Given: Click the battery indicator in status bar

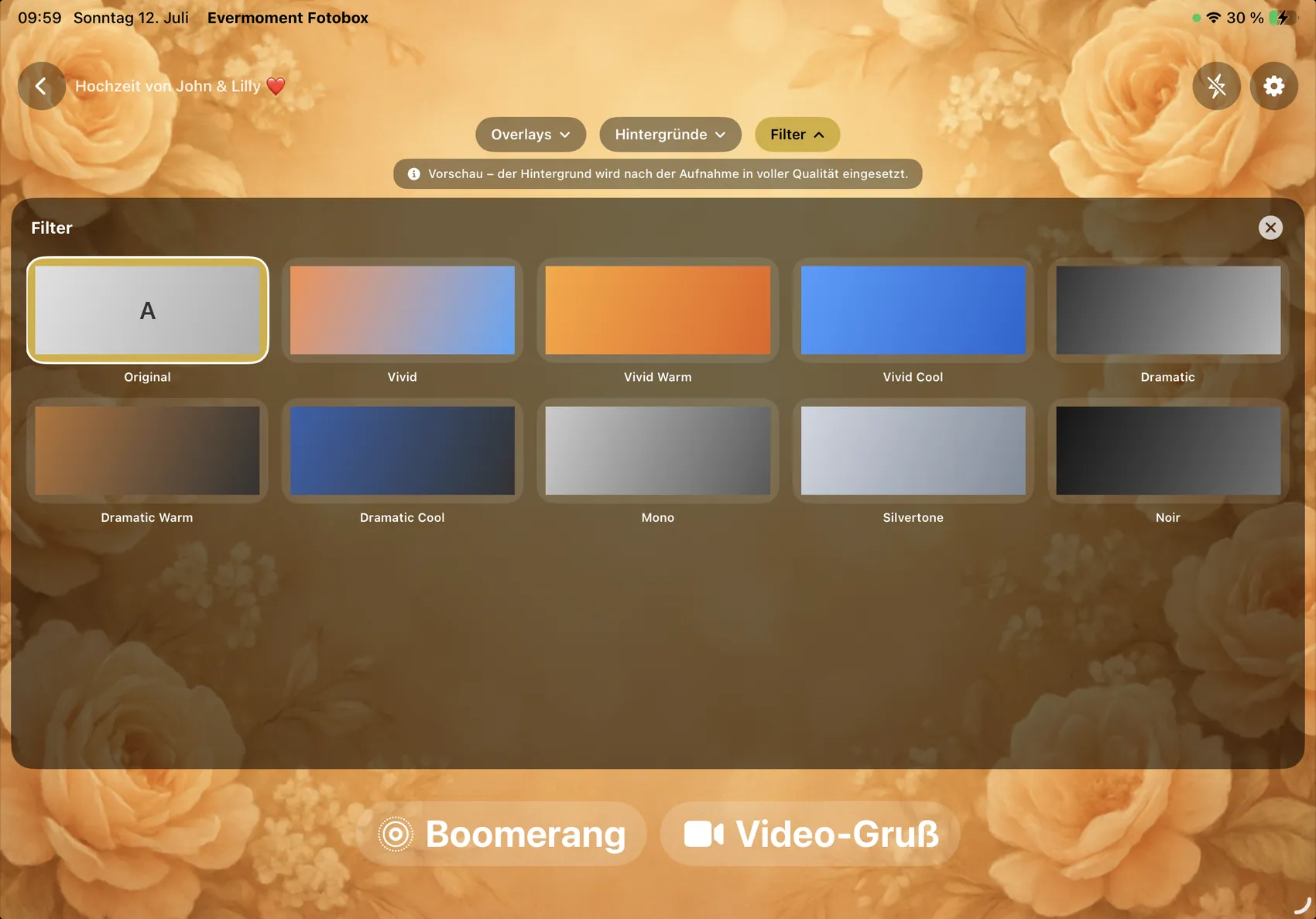Looking at the screenshot, I should tap(1283, 18).
